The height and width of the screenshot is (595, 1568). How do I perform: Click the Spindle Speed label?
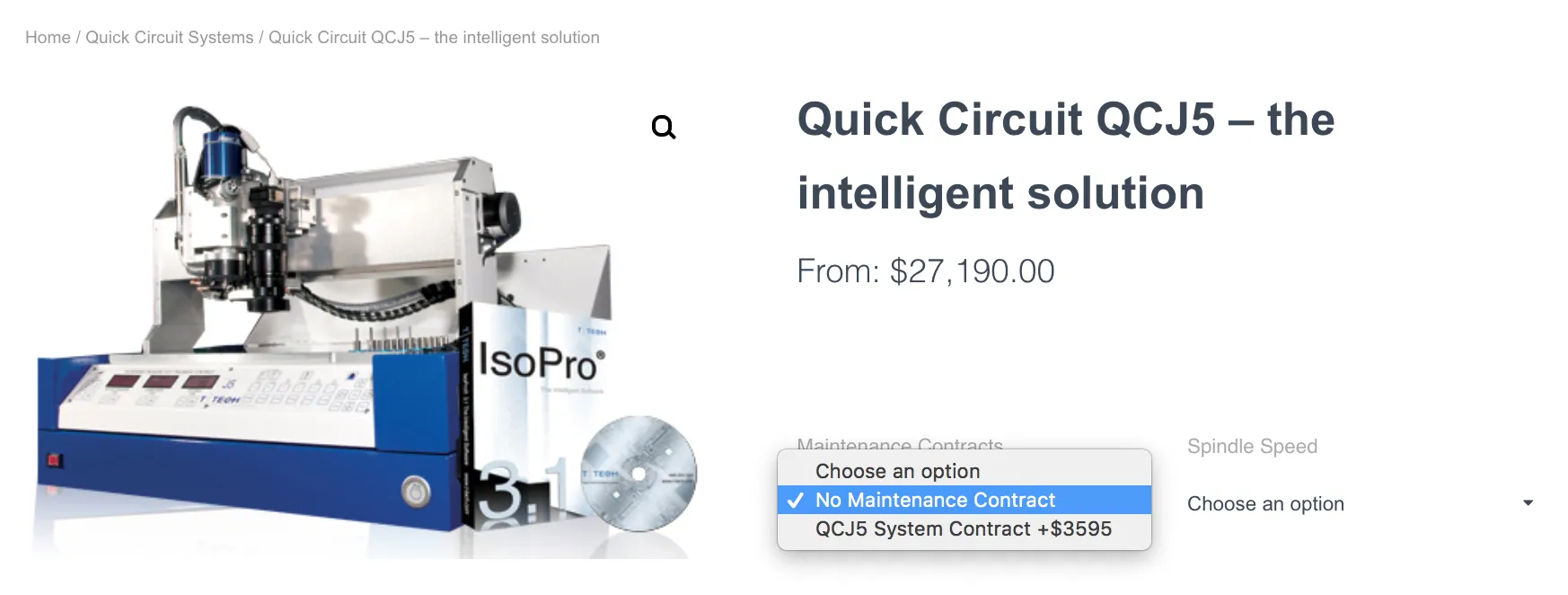pyautogui.click(x=1252, y=447)
